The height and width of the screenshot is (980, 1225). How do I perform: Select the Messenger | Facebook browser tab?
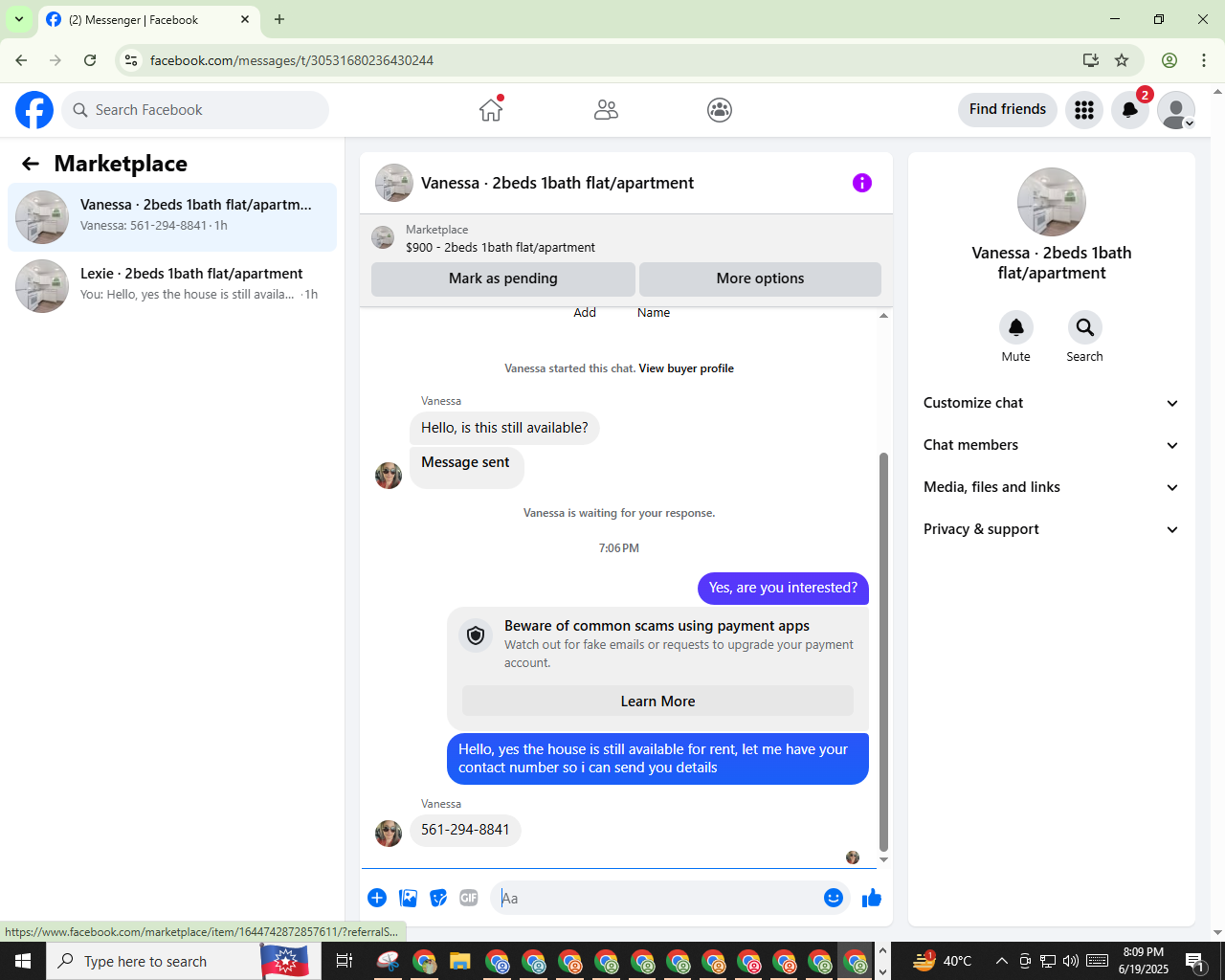click(x=149, y=19)
